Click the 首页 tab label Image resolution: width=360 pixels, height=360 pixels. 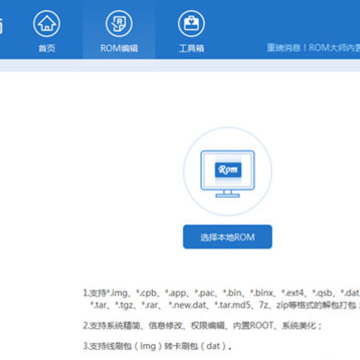pyautogui.click(x=47, y=48)
